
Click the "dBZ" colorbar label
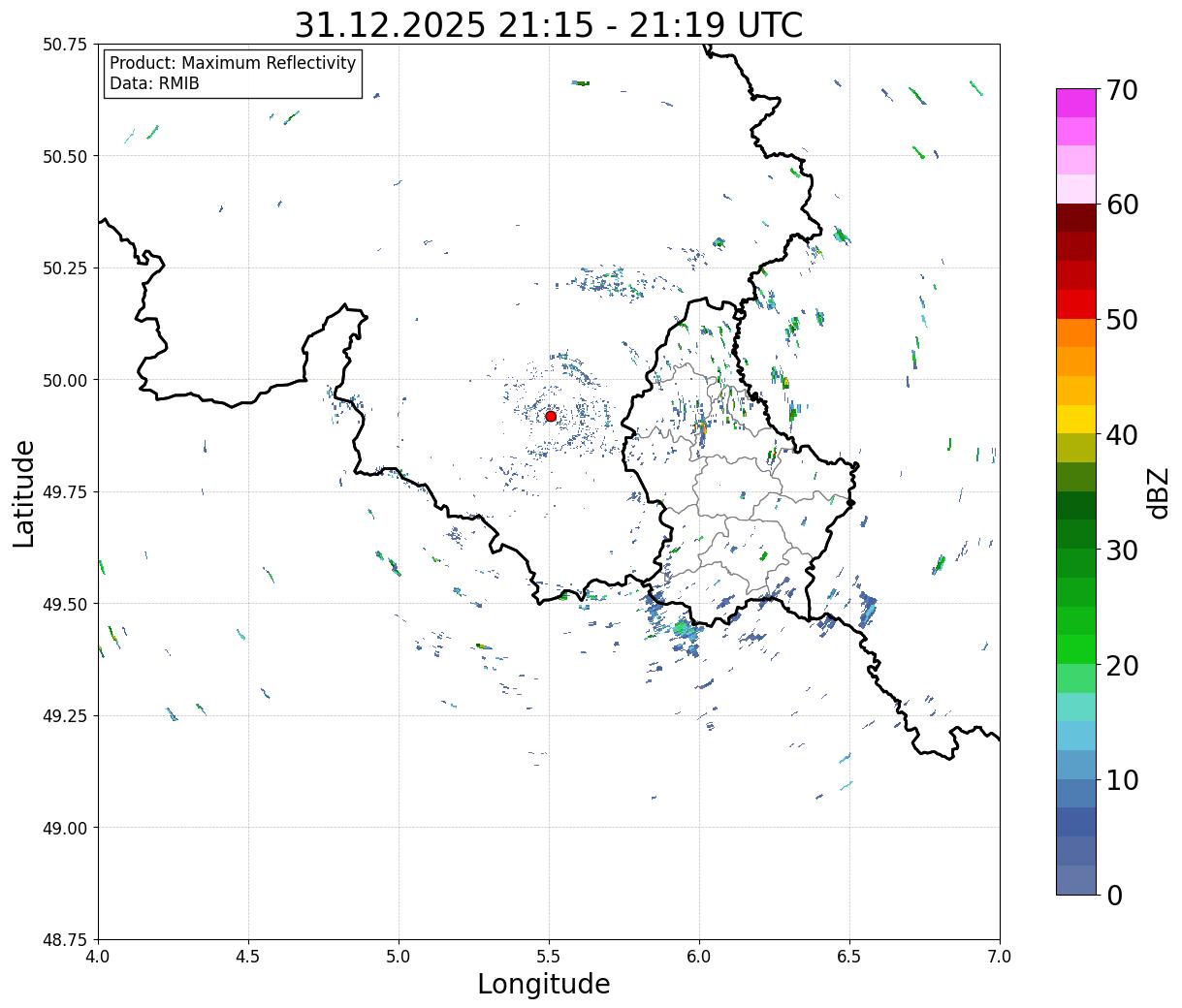(1159, 492)
